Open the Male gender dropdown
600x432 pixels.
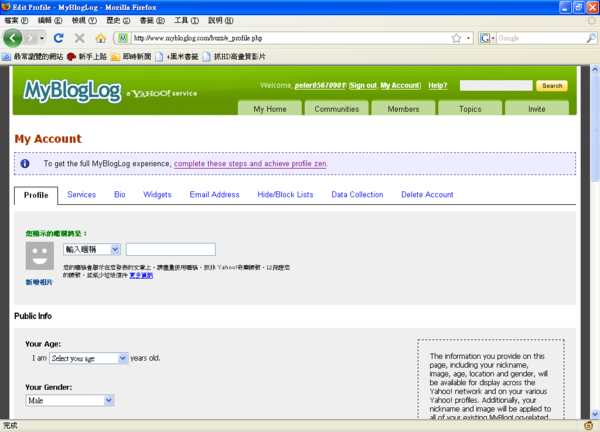[70, 400]
